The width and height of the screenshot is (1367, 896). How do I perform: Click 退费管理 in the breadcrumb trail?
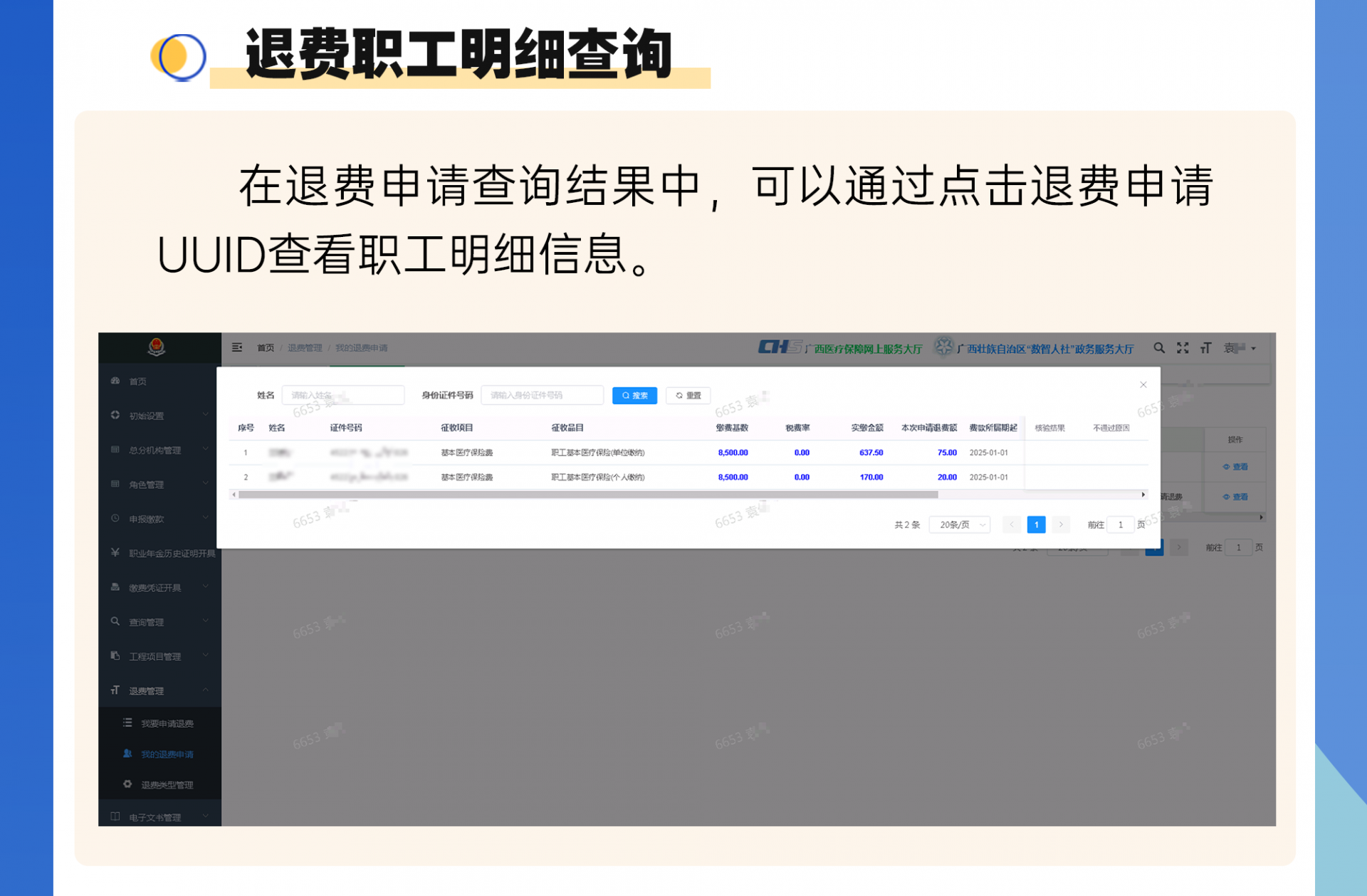click(305, 347)
